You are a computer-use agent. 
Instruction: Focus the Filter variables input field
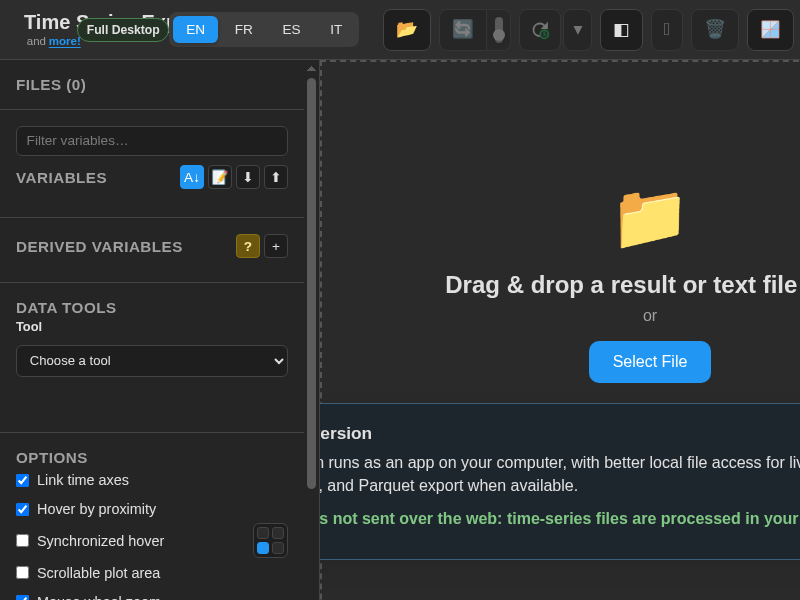coord(152,141)
